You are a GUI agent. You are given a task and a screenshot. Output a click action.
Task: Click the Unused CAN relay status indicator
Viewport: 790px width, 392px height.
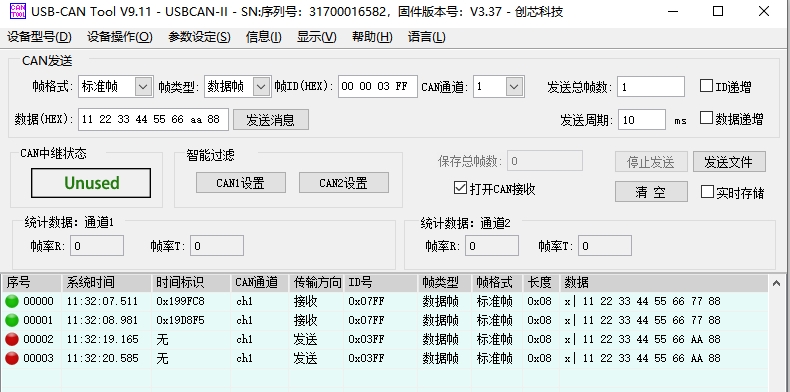tap(91, 183)
